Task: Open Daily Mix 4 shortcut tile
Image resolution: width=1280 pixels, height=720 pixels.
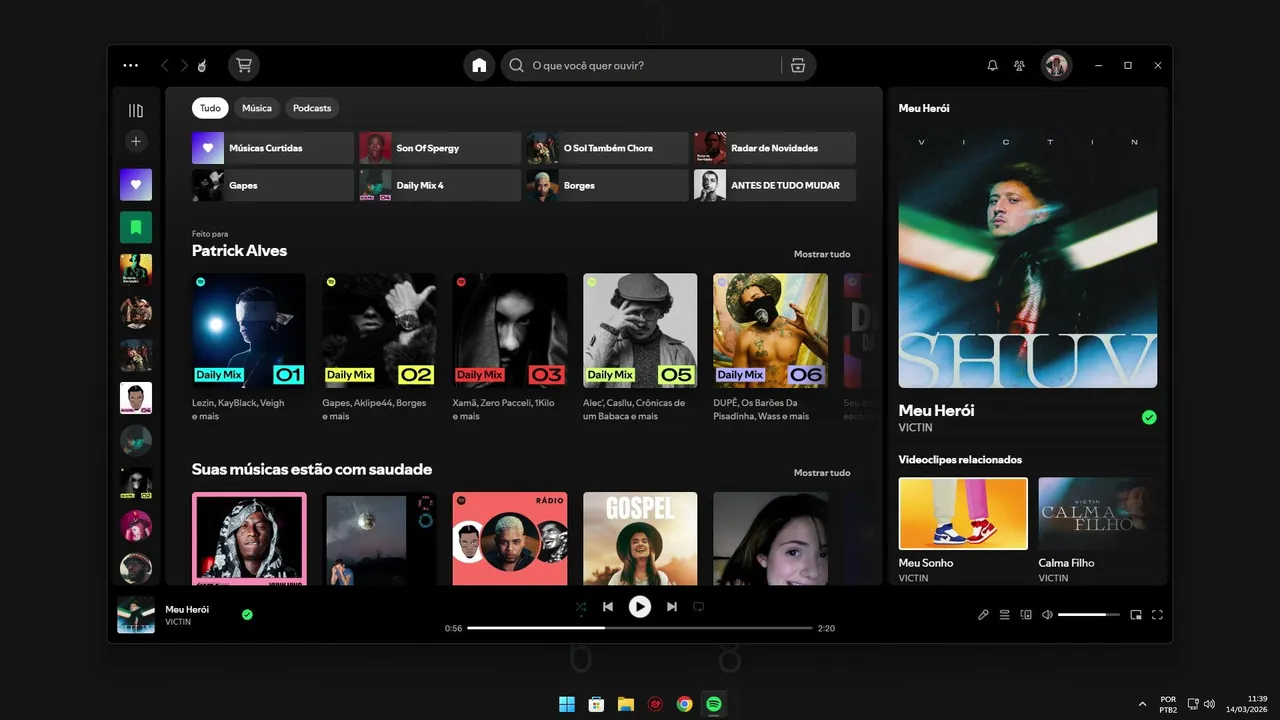Action: click(440, 185)
